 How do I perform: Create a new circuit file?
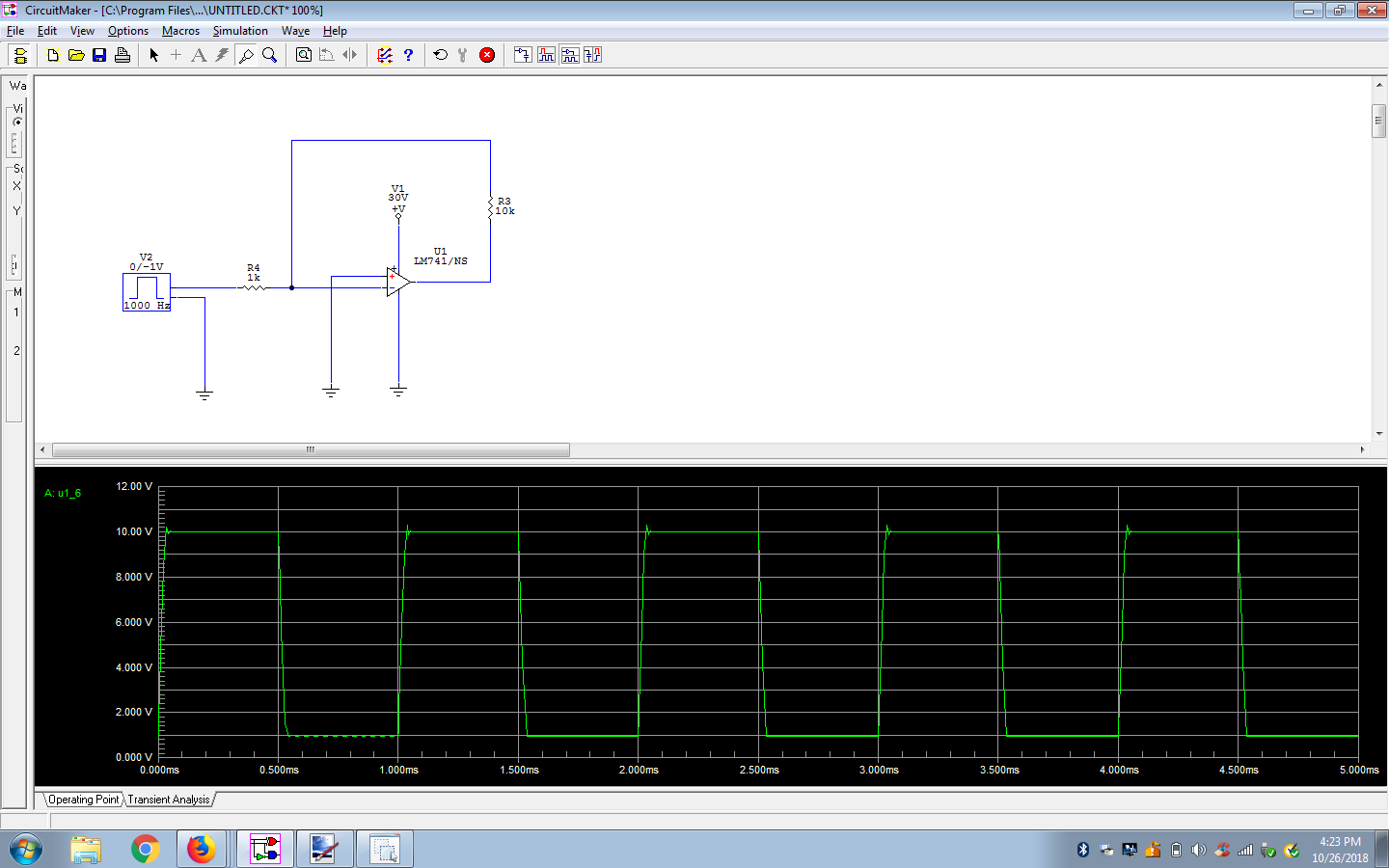point(53,55)
